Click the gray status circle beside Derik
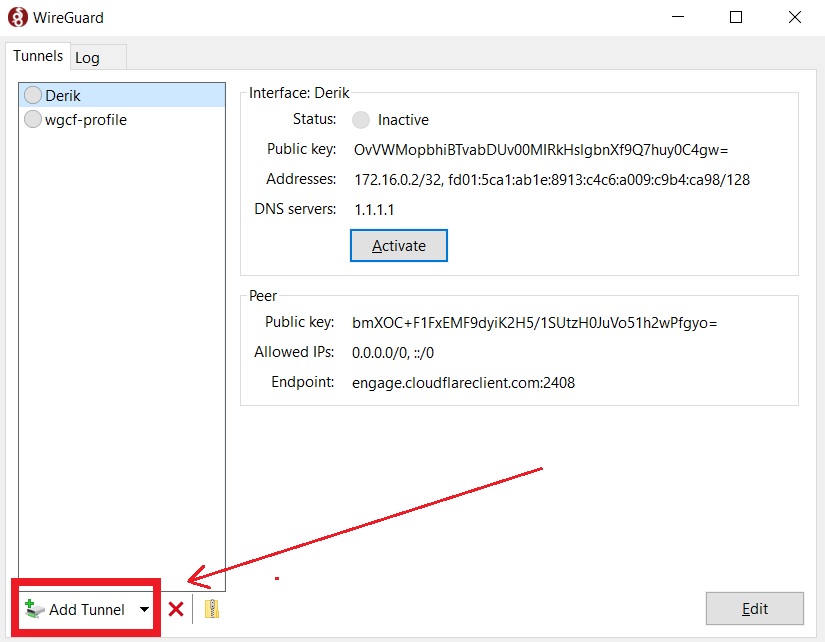 pyautogui.click(x=33, y=96)
